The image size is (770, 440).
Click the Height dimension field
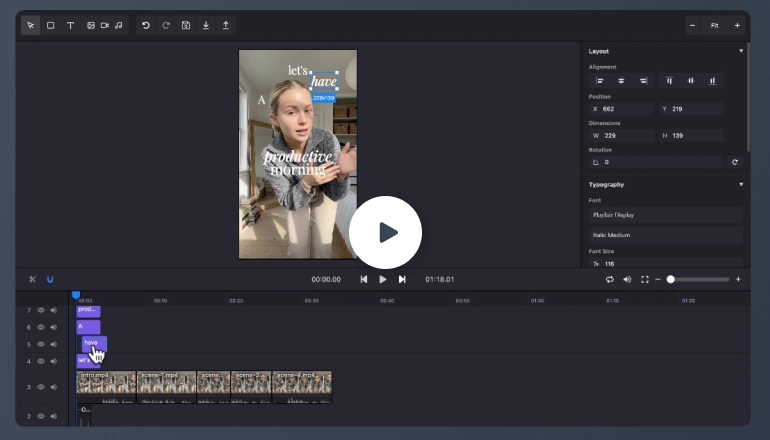pyautogui.click(x=690, y=136)
